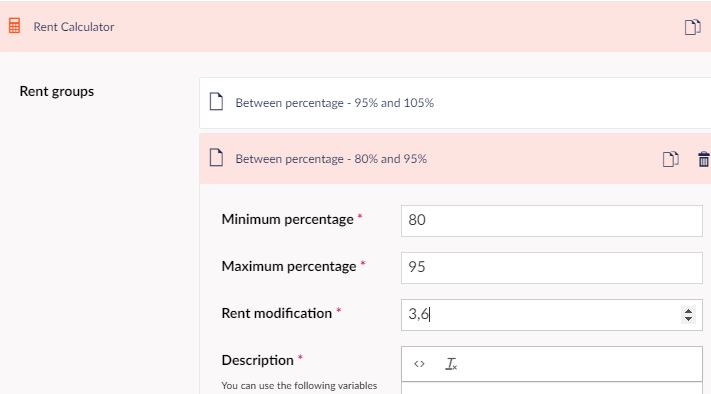Viewport: 711px width, 394px height.
Task: Focus the Maximum percentage field showing 95
Action: click(551, 268)
